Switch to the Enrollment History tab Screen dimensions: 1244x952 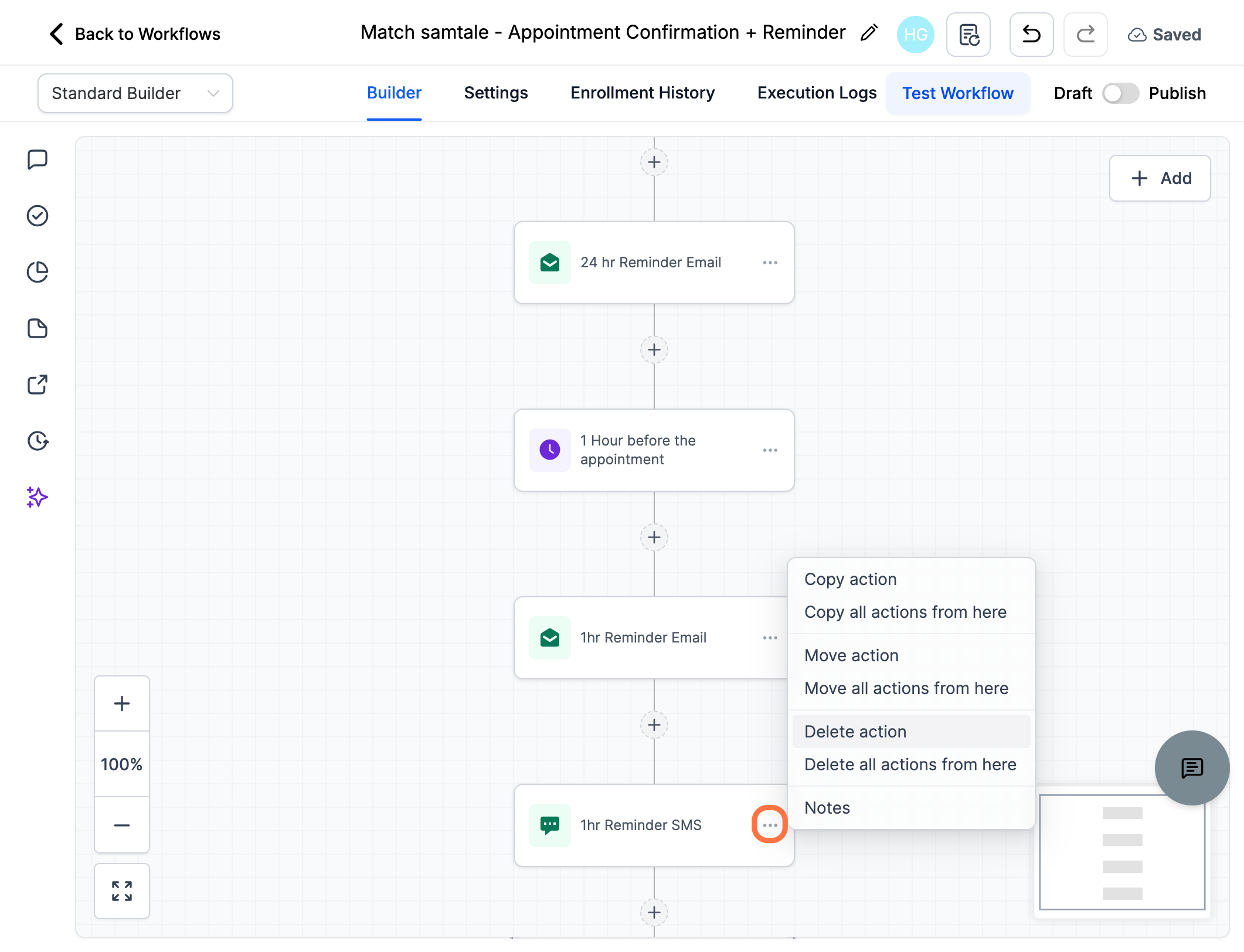tap(643, 93)
